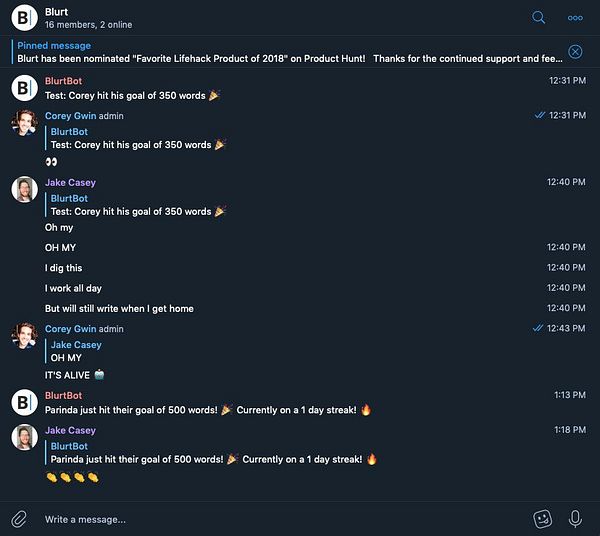Viewport: 600px width, 536px height.
Task: Click the BlurtBot avatar at 1:13 PM
Action: point(24,402)
